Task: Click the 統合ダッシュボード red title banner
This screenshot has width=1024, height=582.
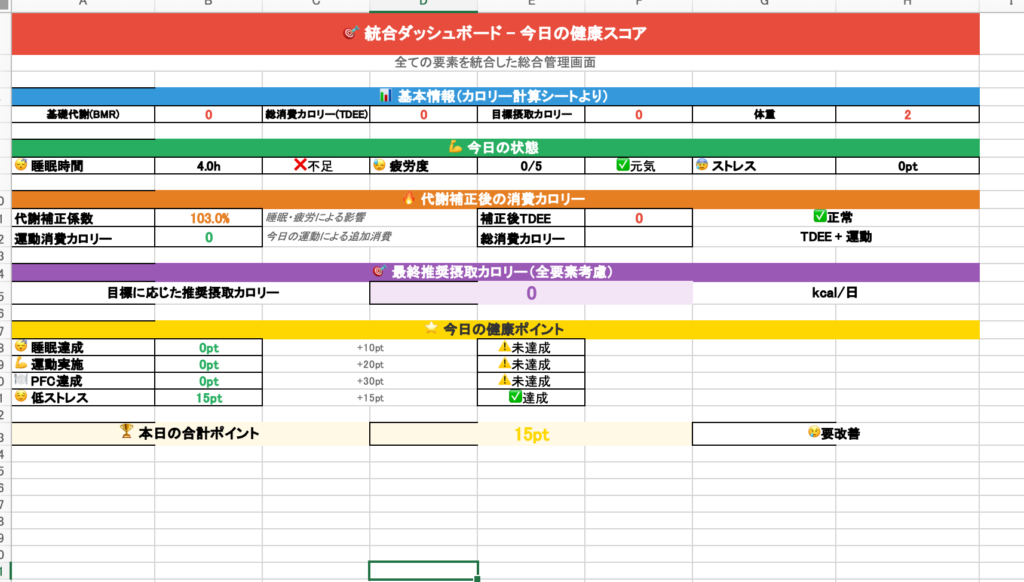Action: click(495, 33)
